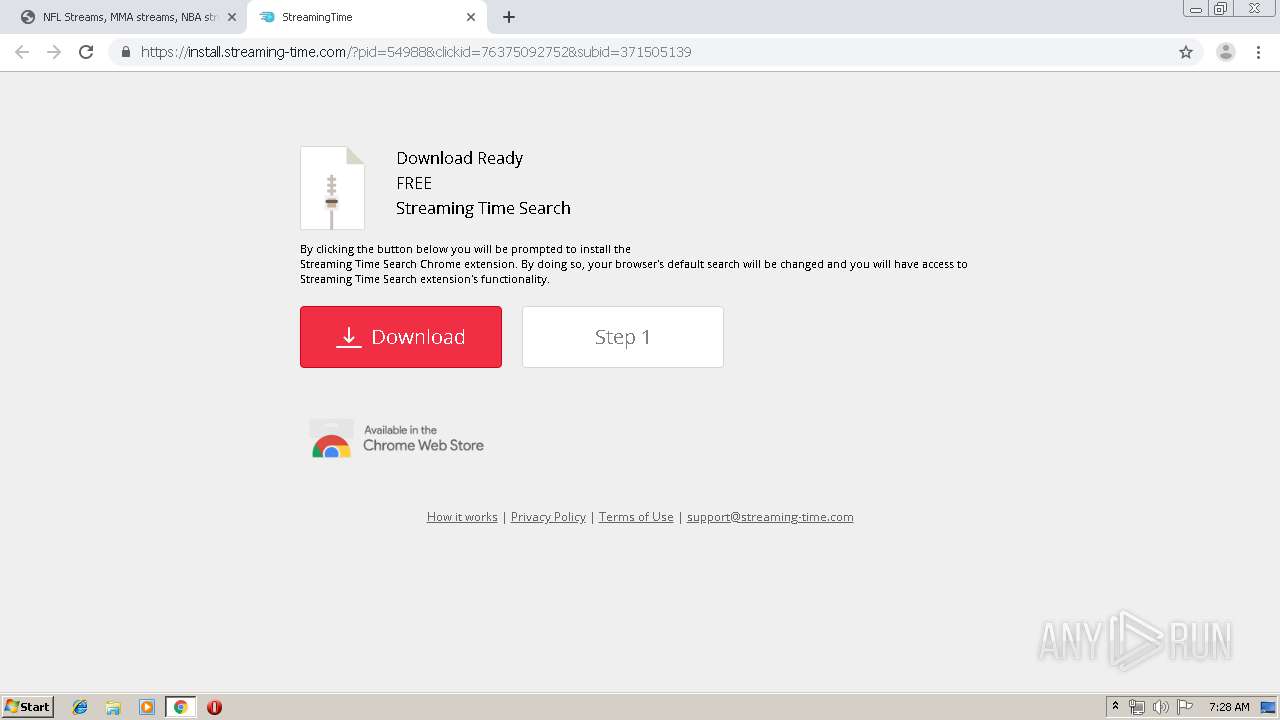Close the NFL Streams tab
1280x720 pixels.
tap(231, 17)
